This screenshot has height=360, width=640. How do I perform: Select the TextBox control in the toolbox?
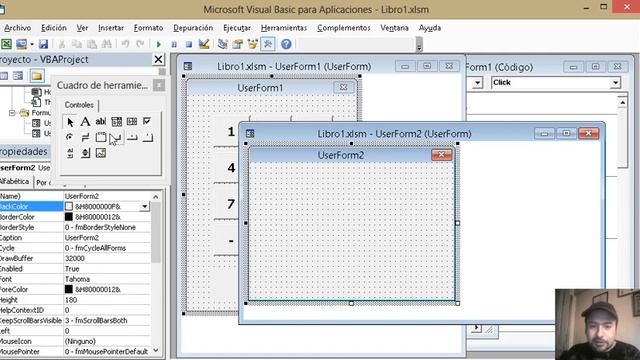[x=100, y=121]
